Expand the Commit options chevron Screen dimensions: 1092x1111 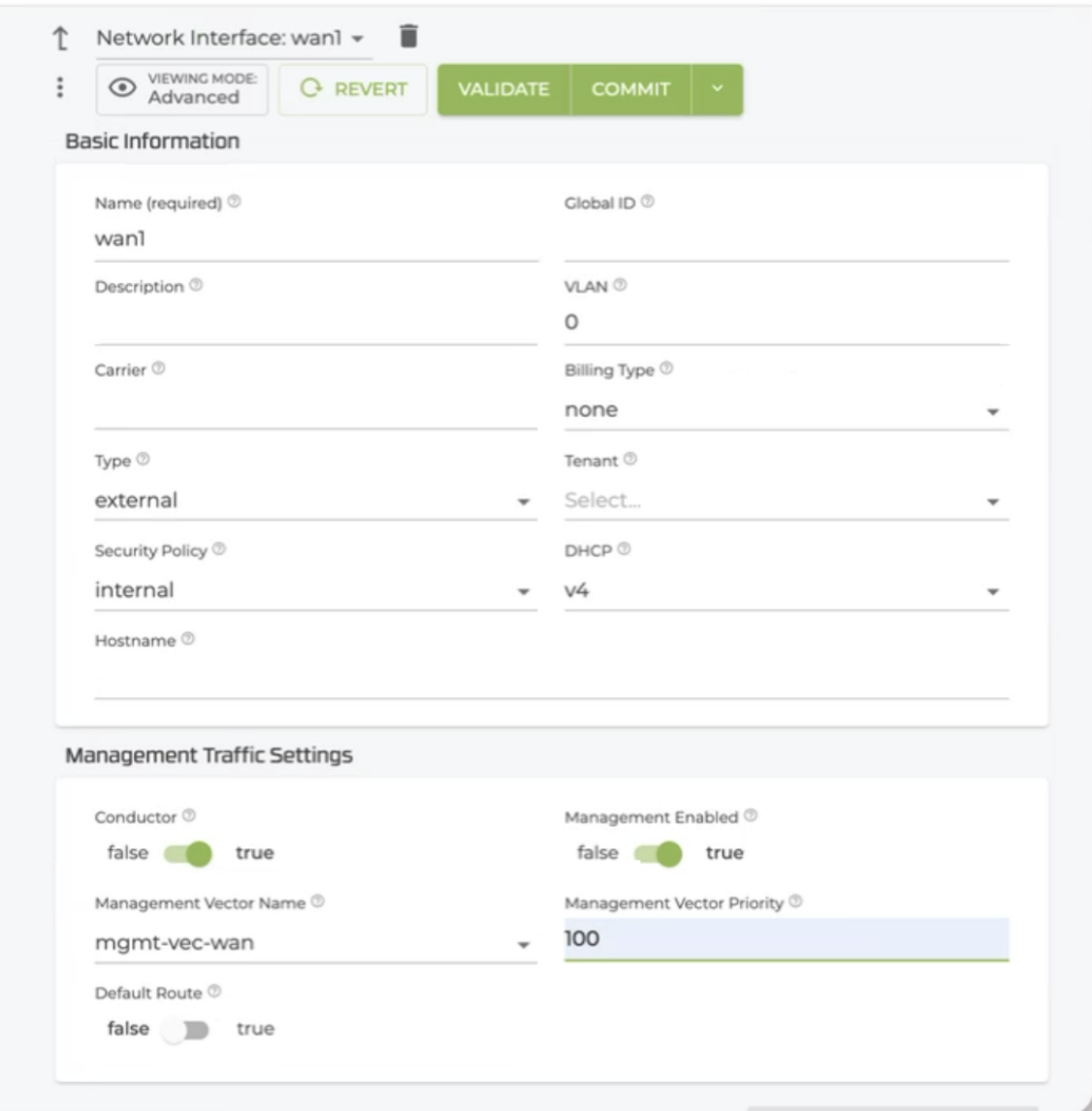coord(717,88)
